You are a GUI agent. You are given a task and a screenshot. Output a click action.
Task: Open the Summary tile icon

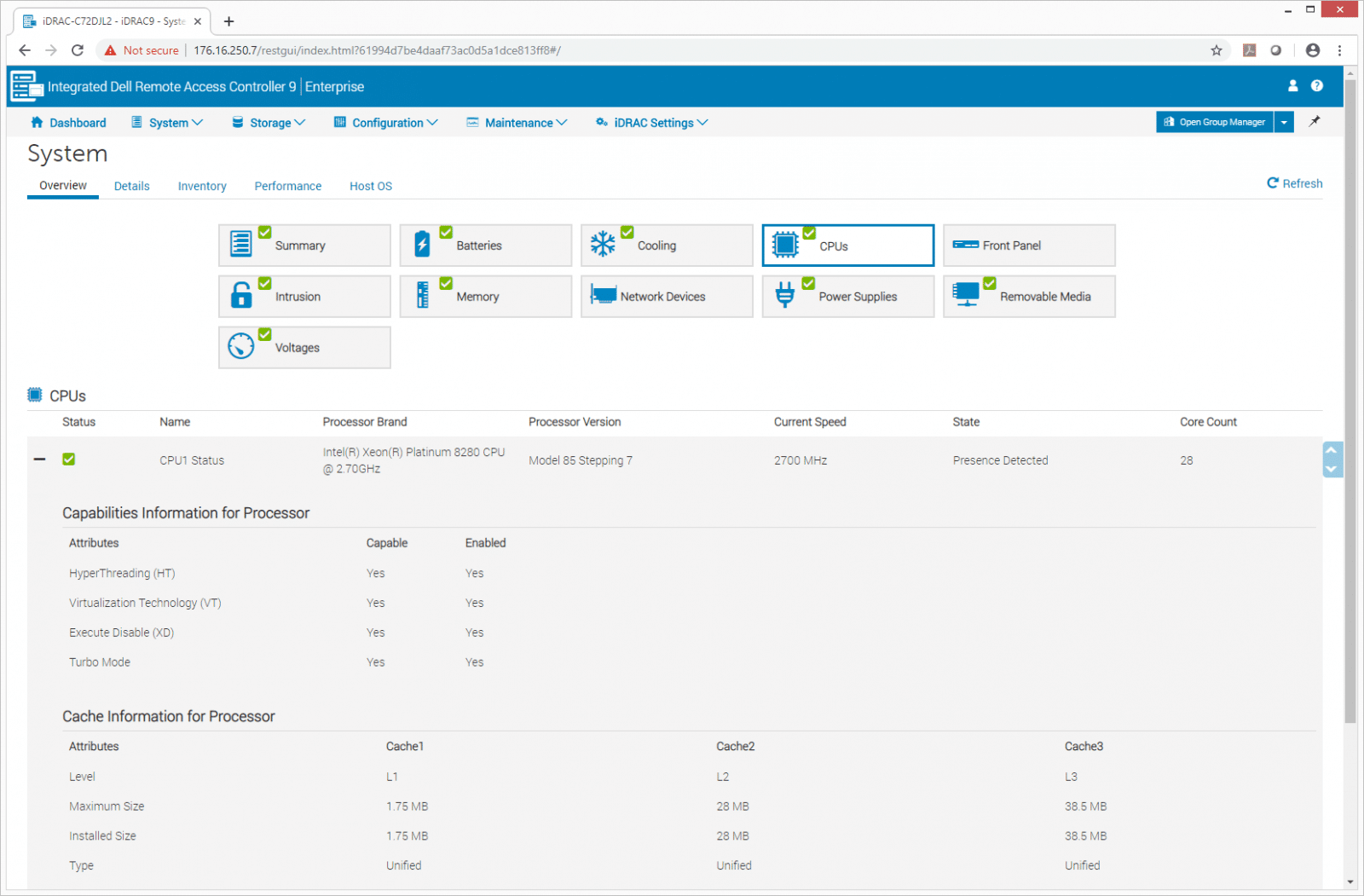click(x=241, y=245)
